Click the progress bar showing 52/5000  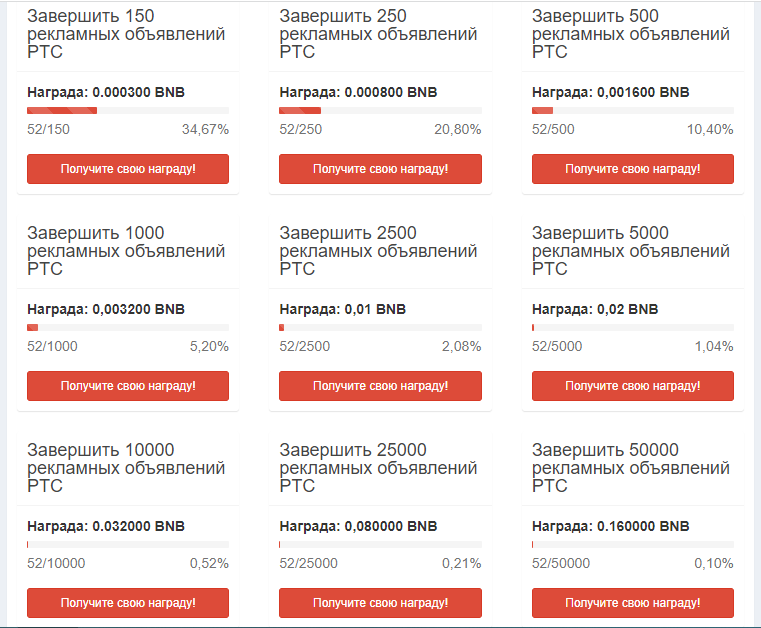tap(632, 327)
